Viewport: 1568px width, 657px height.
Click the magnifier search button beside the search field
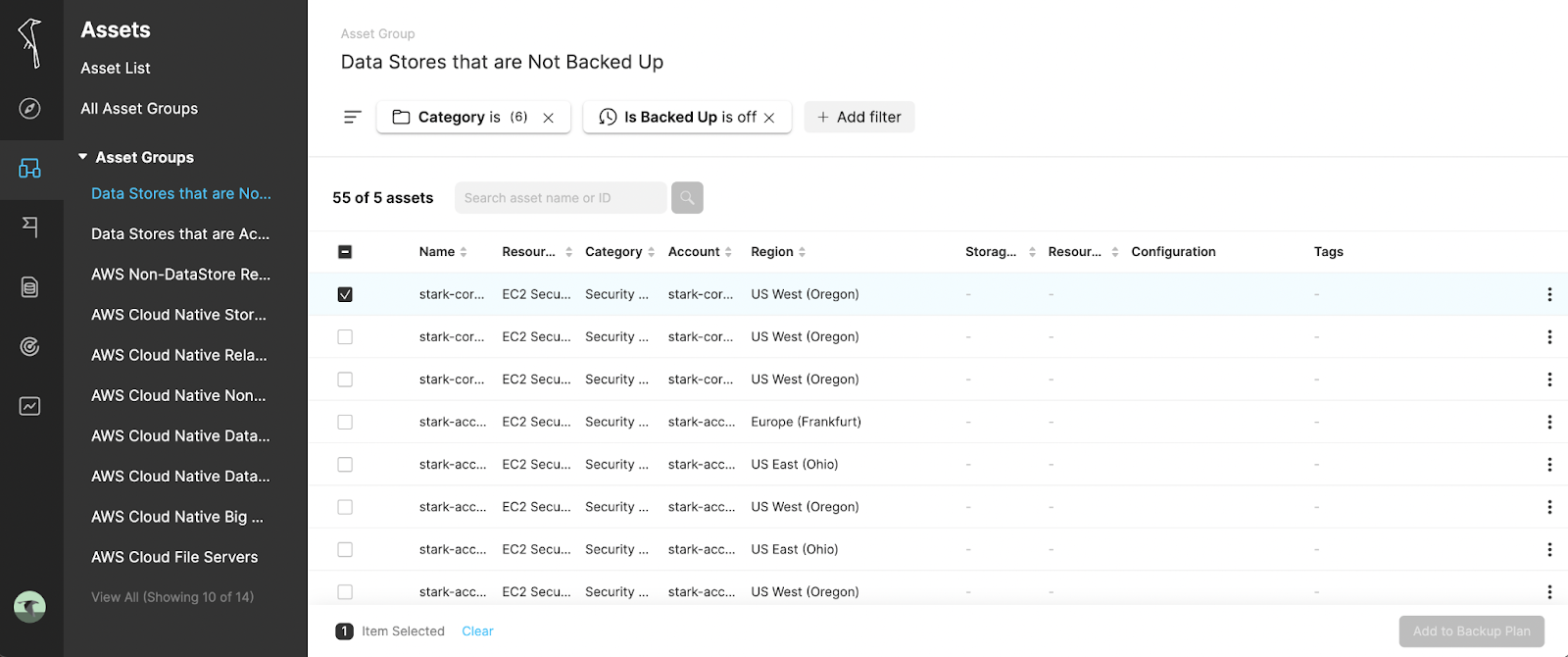click(x=687, y=198)
